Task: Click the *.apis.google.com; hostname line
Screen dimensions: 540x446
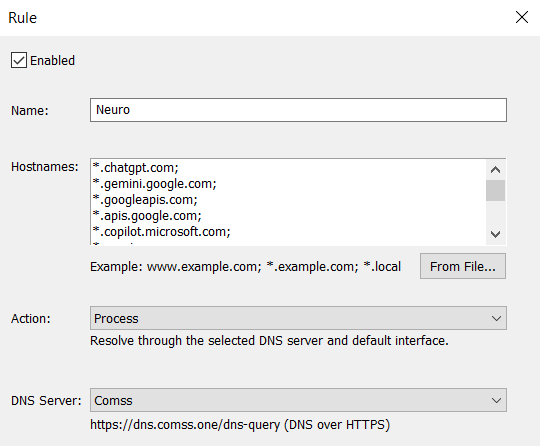Action: point(147,216)
